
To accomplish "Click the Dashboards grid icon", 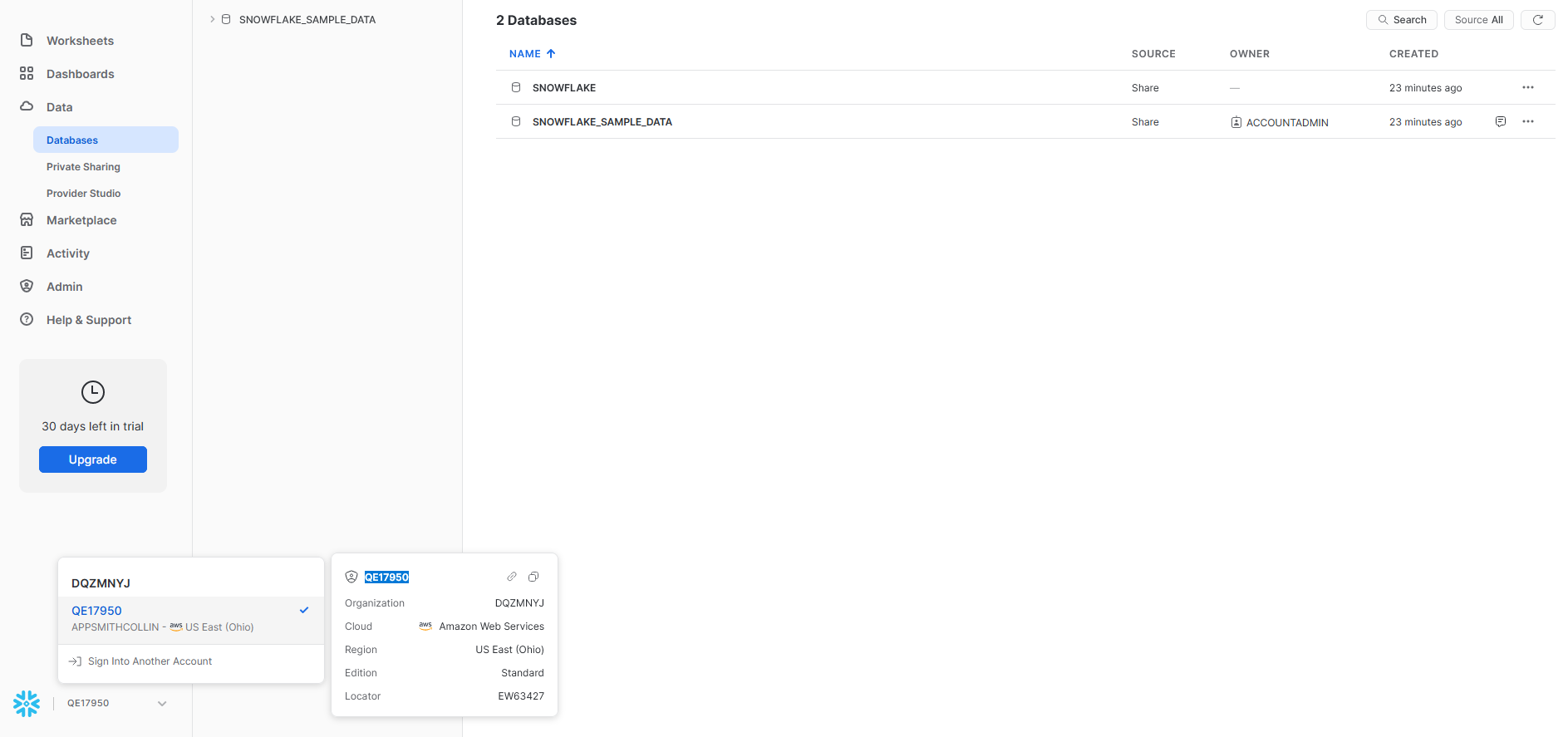I will [27, 73].
